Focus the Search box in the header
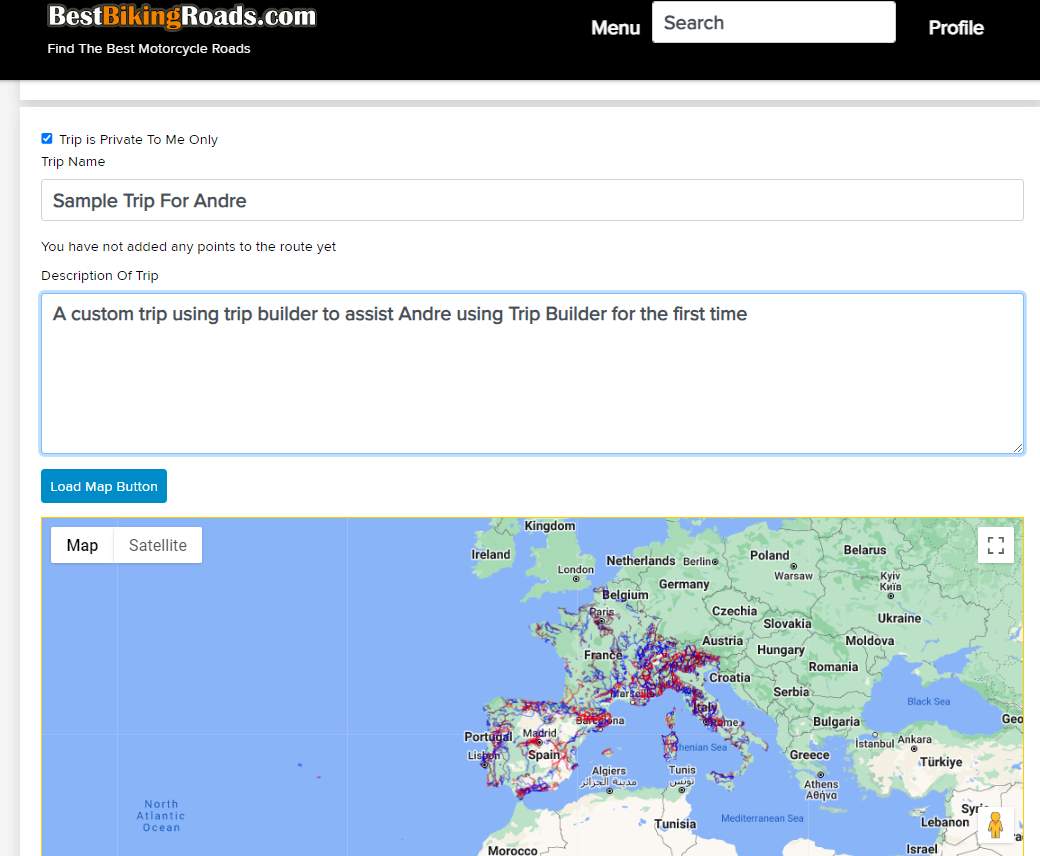This screenshot has width=1040, height=856. click(x=773, y=22)
